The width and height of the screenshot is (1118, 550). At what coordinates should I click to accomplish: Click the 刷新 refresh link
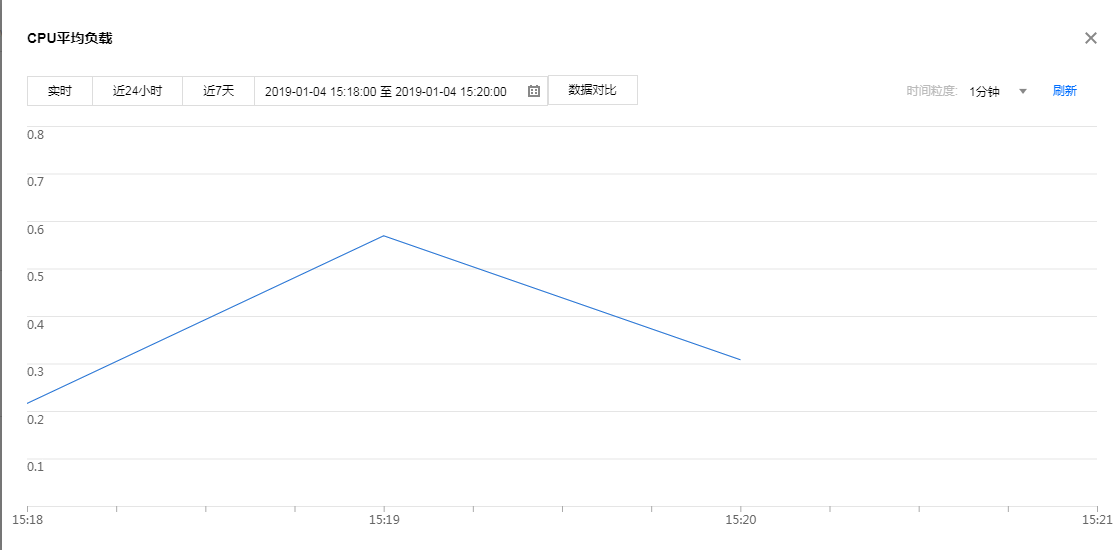[1064, 91]
